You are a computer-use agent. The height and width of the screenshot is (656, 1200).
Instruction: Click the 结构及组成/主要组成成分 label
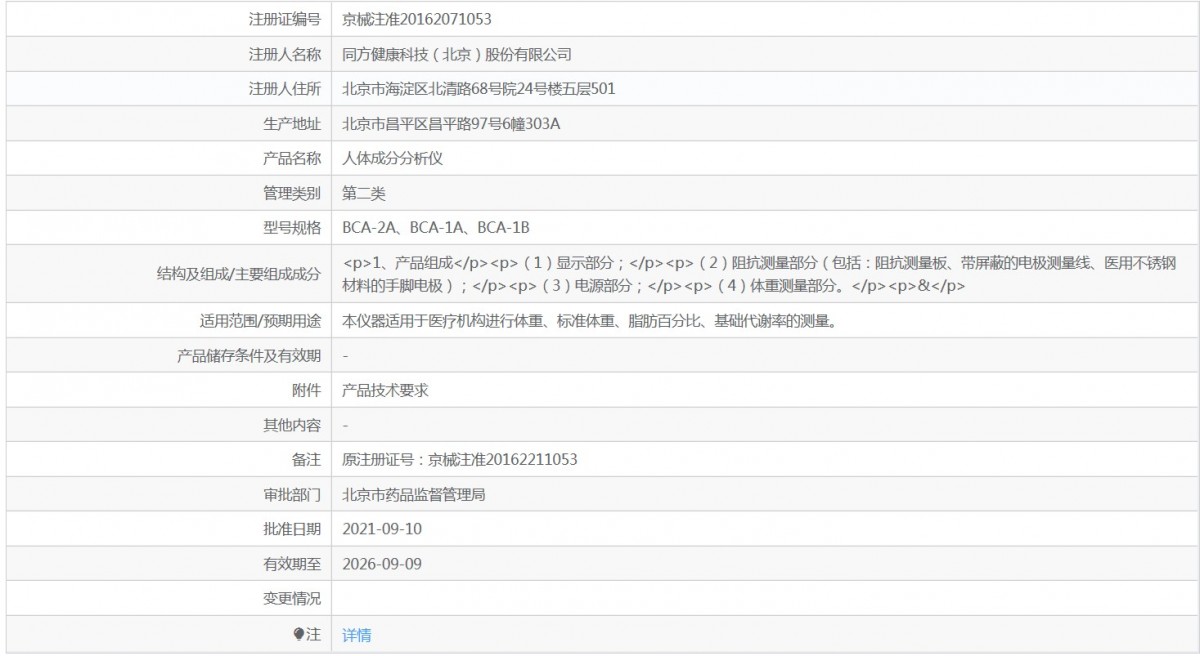tap(239, 275)
